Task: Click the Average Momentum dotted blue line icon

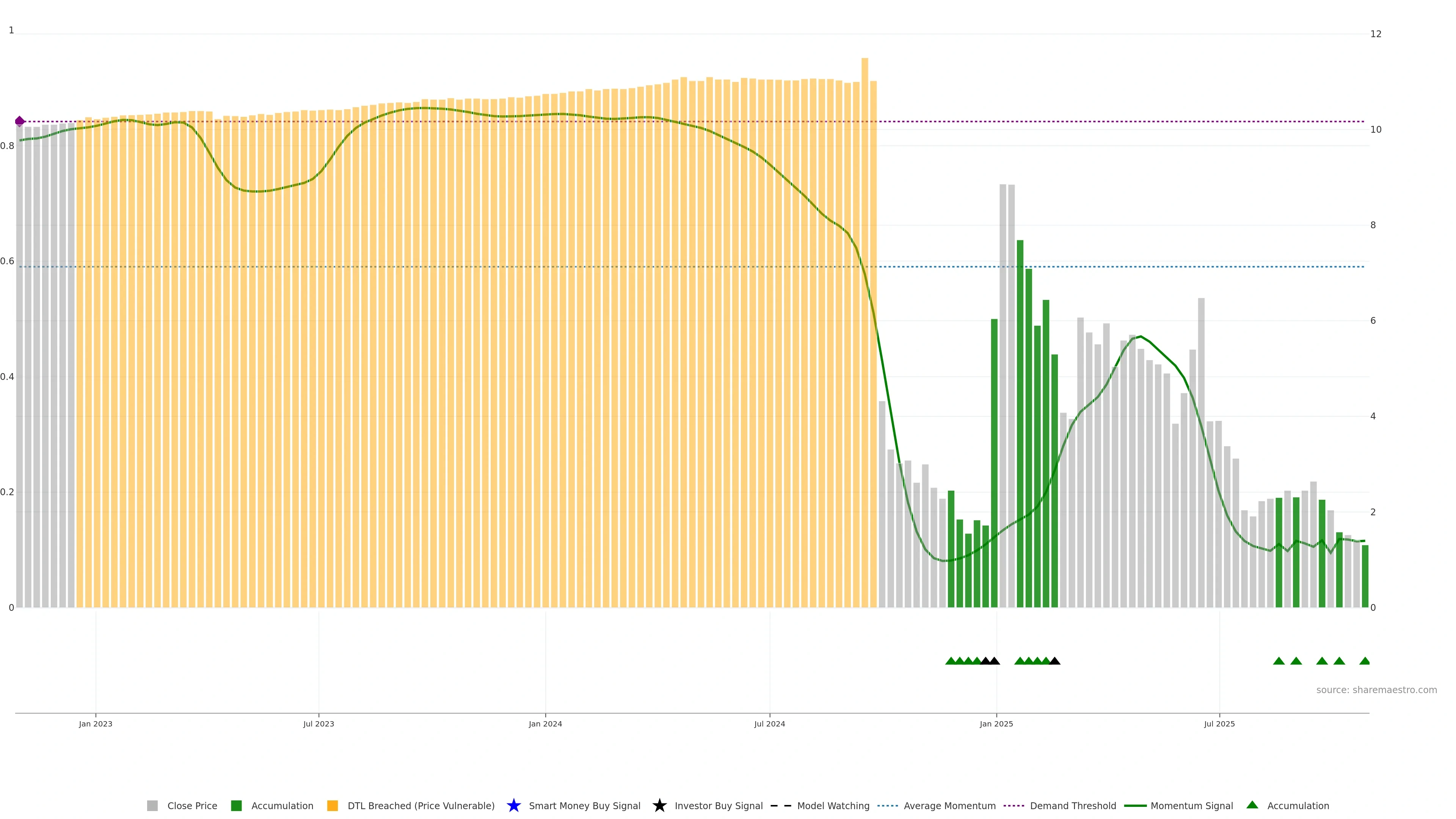Action: coord(887,805)
